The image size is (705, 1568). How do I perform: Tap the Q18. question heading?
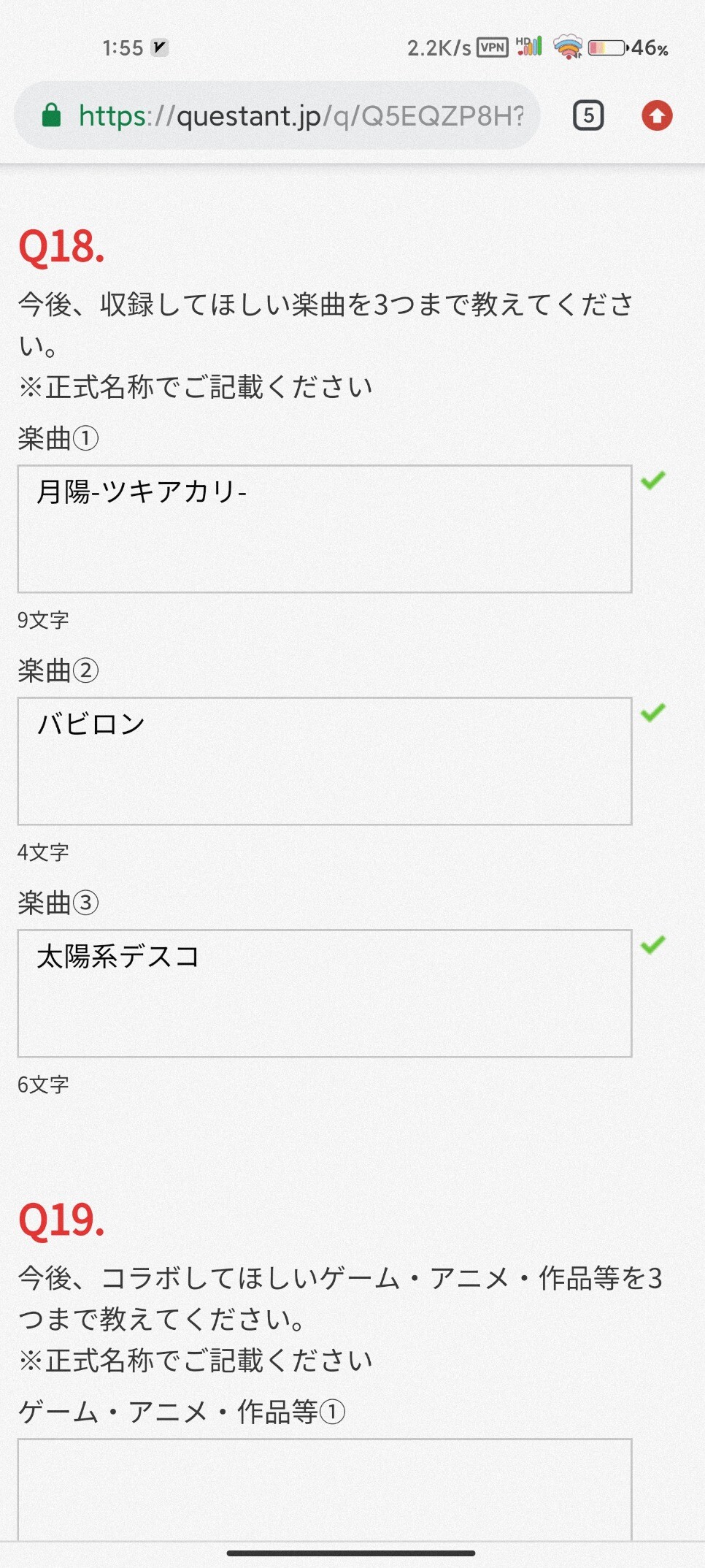(61, 247)
